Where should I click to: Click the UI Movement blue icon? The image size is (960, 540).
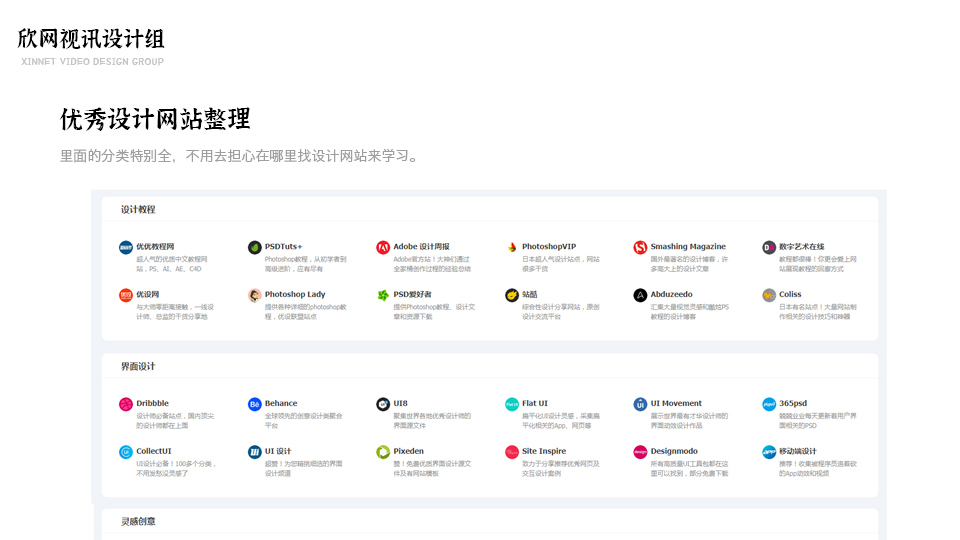(x=640, y=404)
